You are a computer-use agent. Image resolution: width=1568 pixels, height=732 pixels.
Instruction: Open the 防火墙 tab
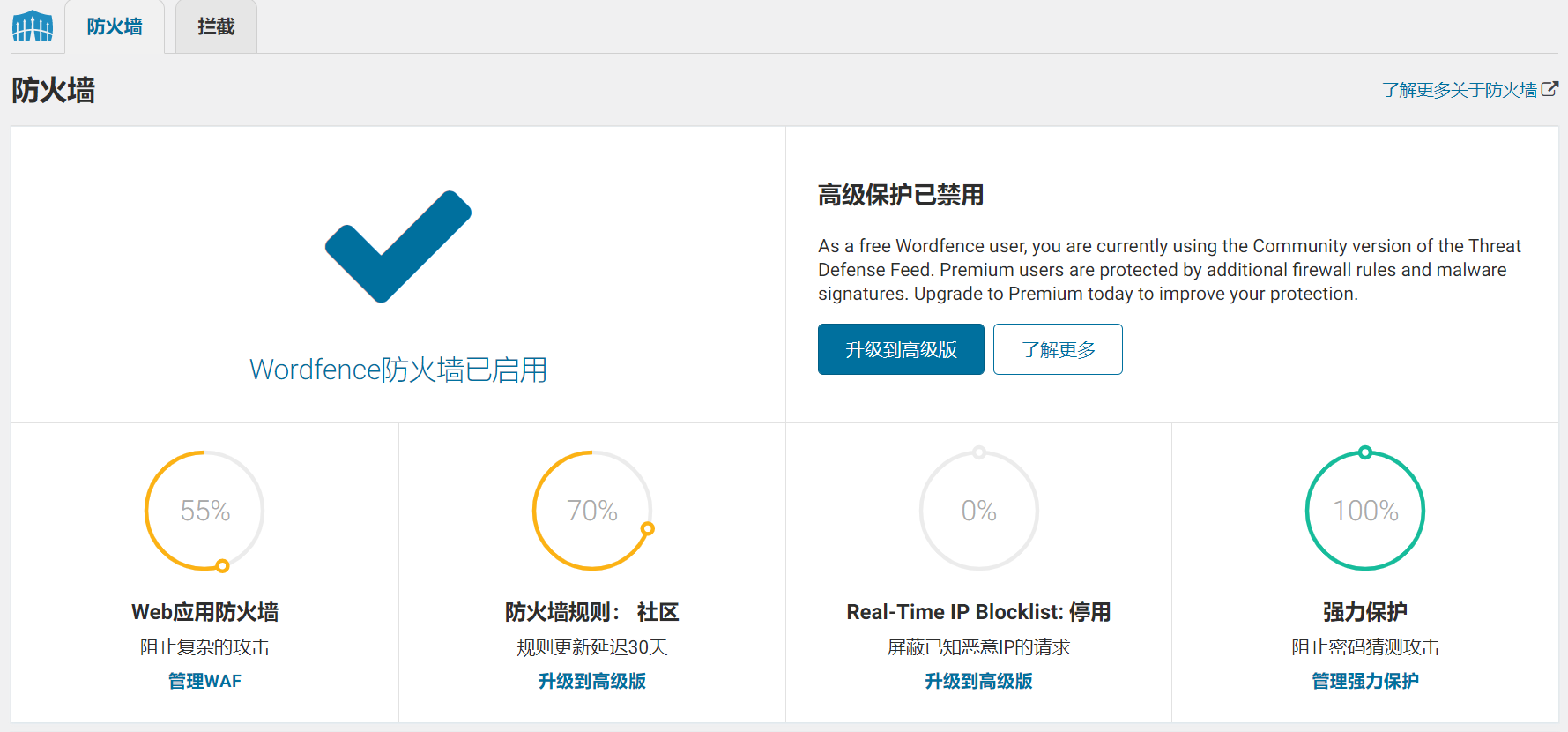(x=115, y=26)
